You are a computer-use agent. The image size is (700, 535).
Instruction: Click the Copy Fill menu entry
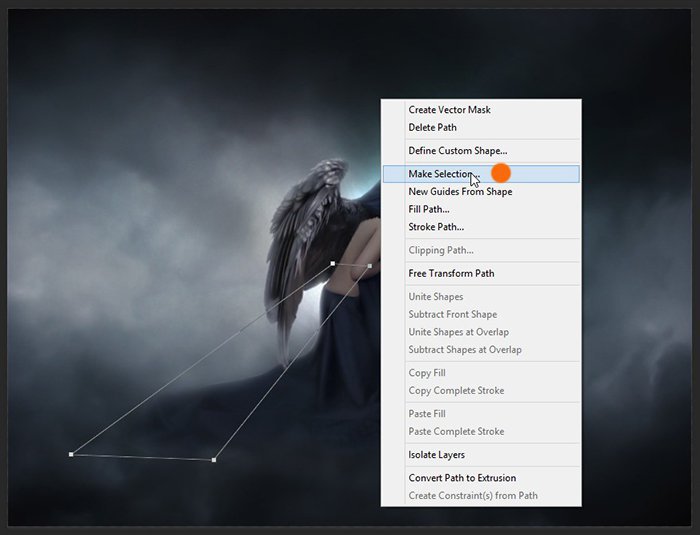click(427, 373)
